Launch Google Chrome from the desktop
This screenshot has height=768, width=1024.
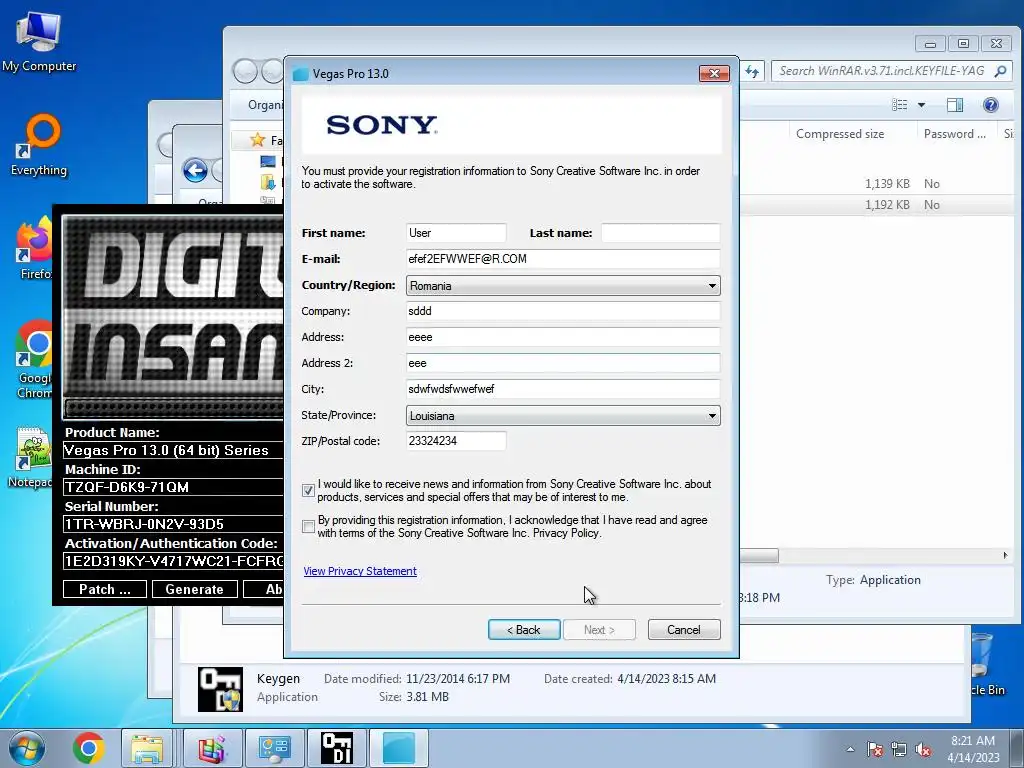pos(34,359)
